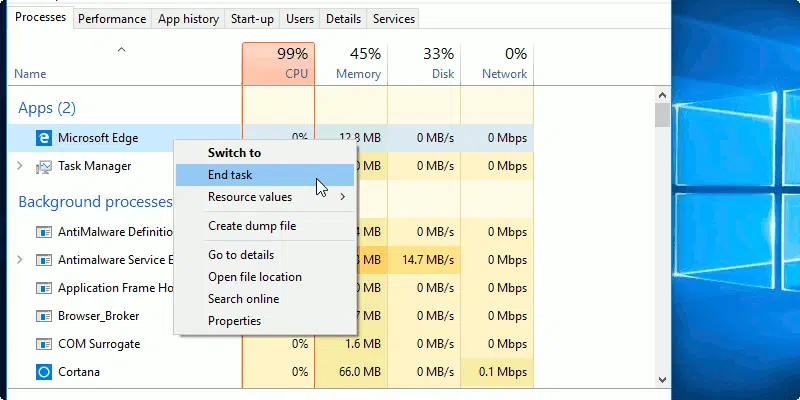
Task: Click the Application Frame Host icon
Action: click(43, 288)
